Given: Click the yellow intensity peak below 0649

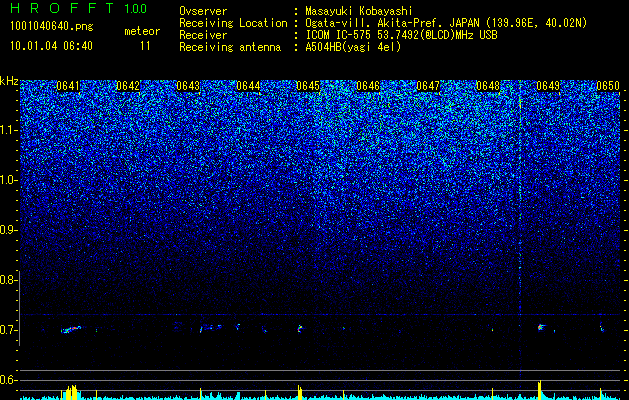Looking at the screenshot, I should 540,389.
